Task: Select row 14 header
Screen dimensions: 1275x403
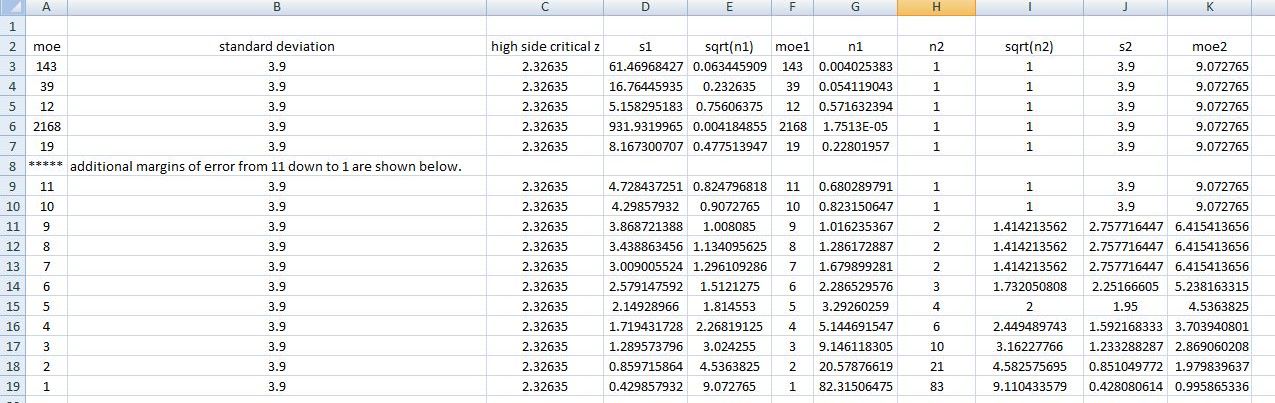Action: [13, 285]
